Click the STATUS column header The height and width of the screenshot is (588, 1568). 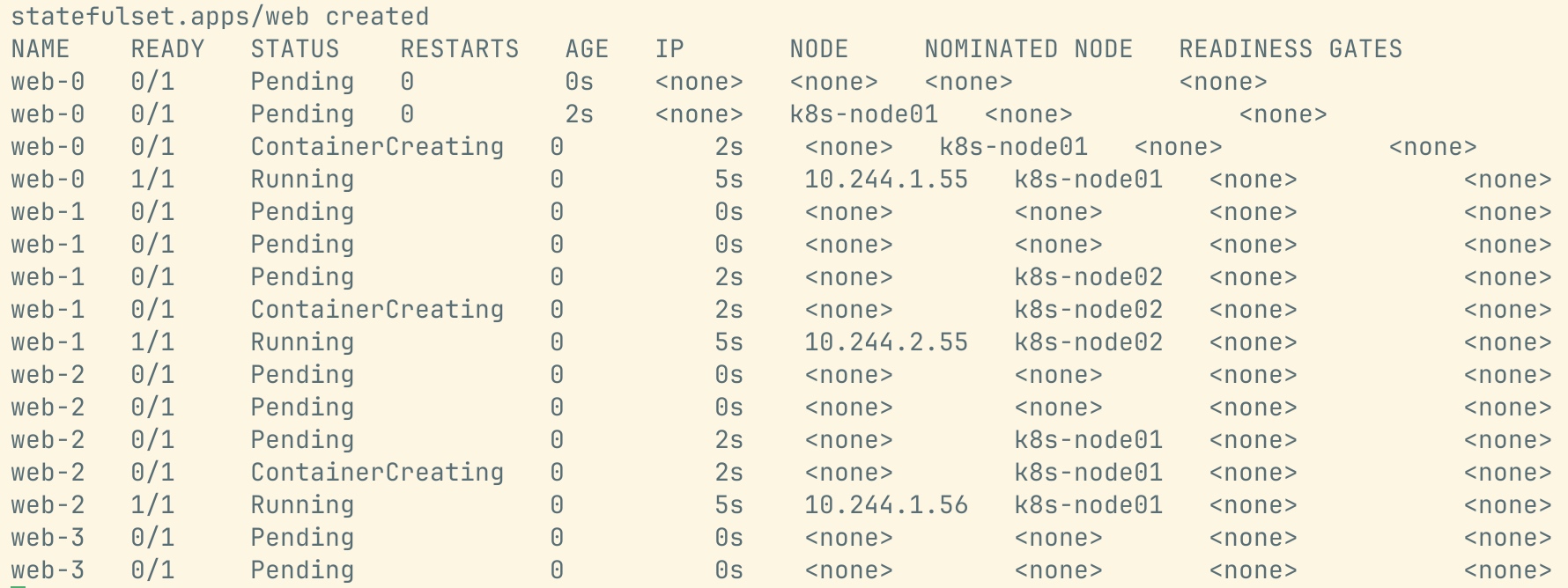[x=295, y=49]
